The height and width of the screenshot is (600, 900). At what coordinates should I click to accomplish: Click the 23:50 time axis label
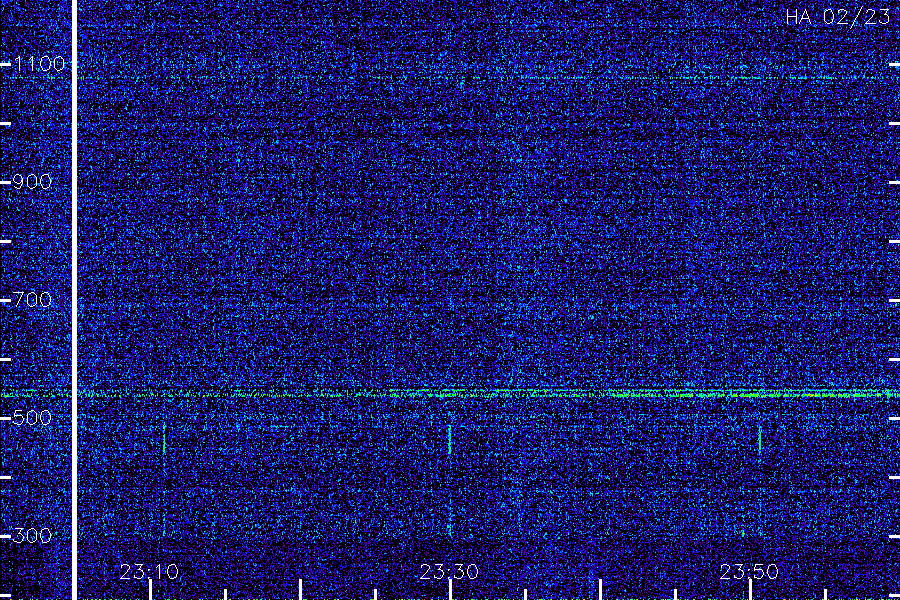pyautogui.click(x=749, y=572)
